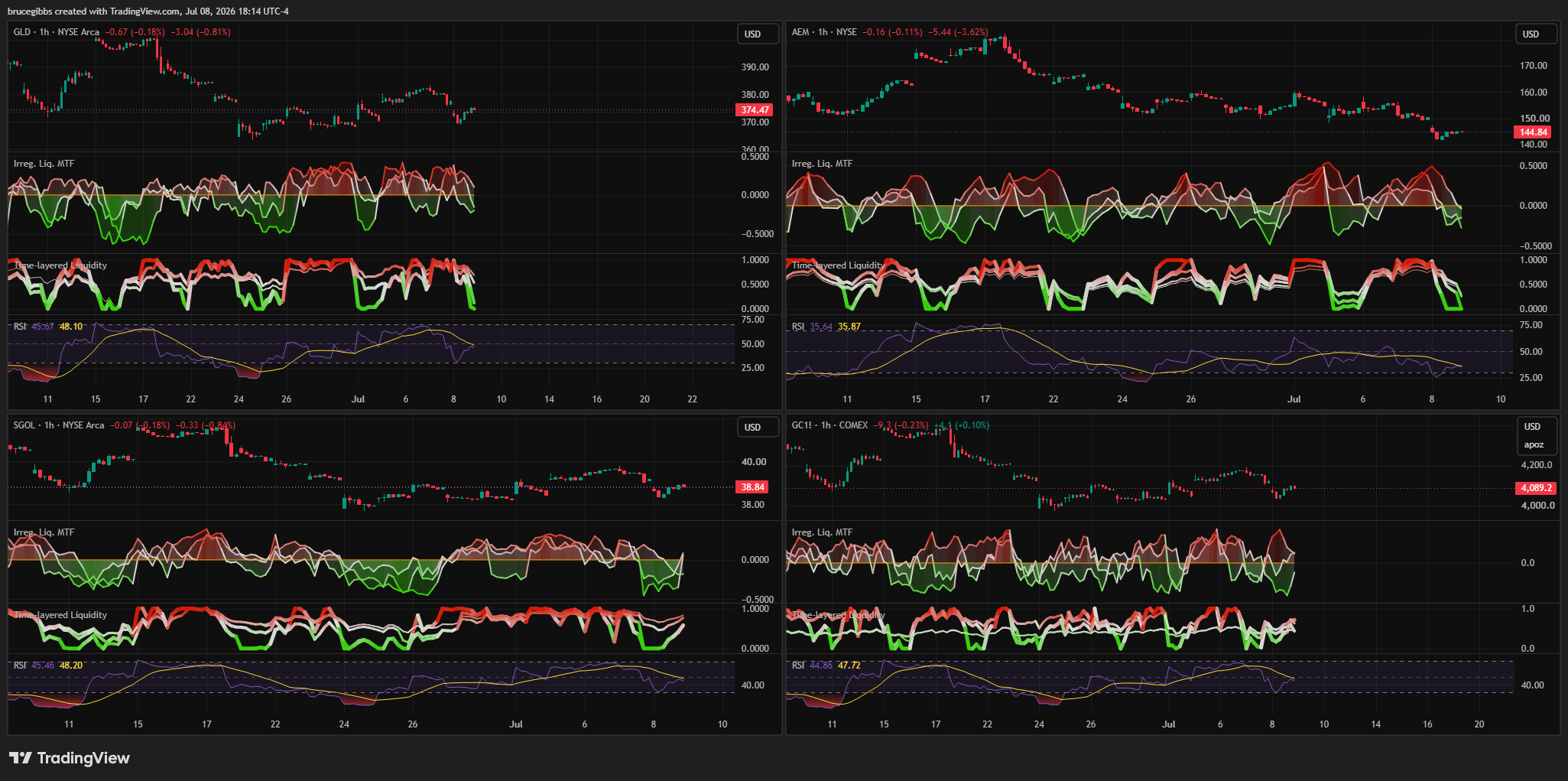Select the AEM · 1h · NYSE symbol title

824,32
